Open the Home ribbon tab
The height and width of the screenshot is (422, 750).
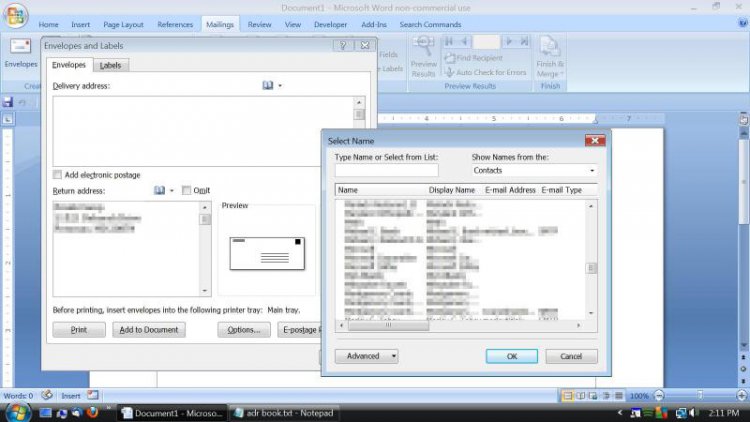48,24
